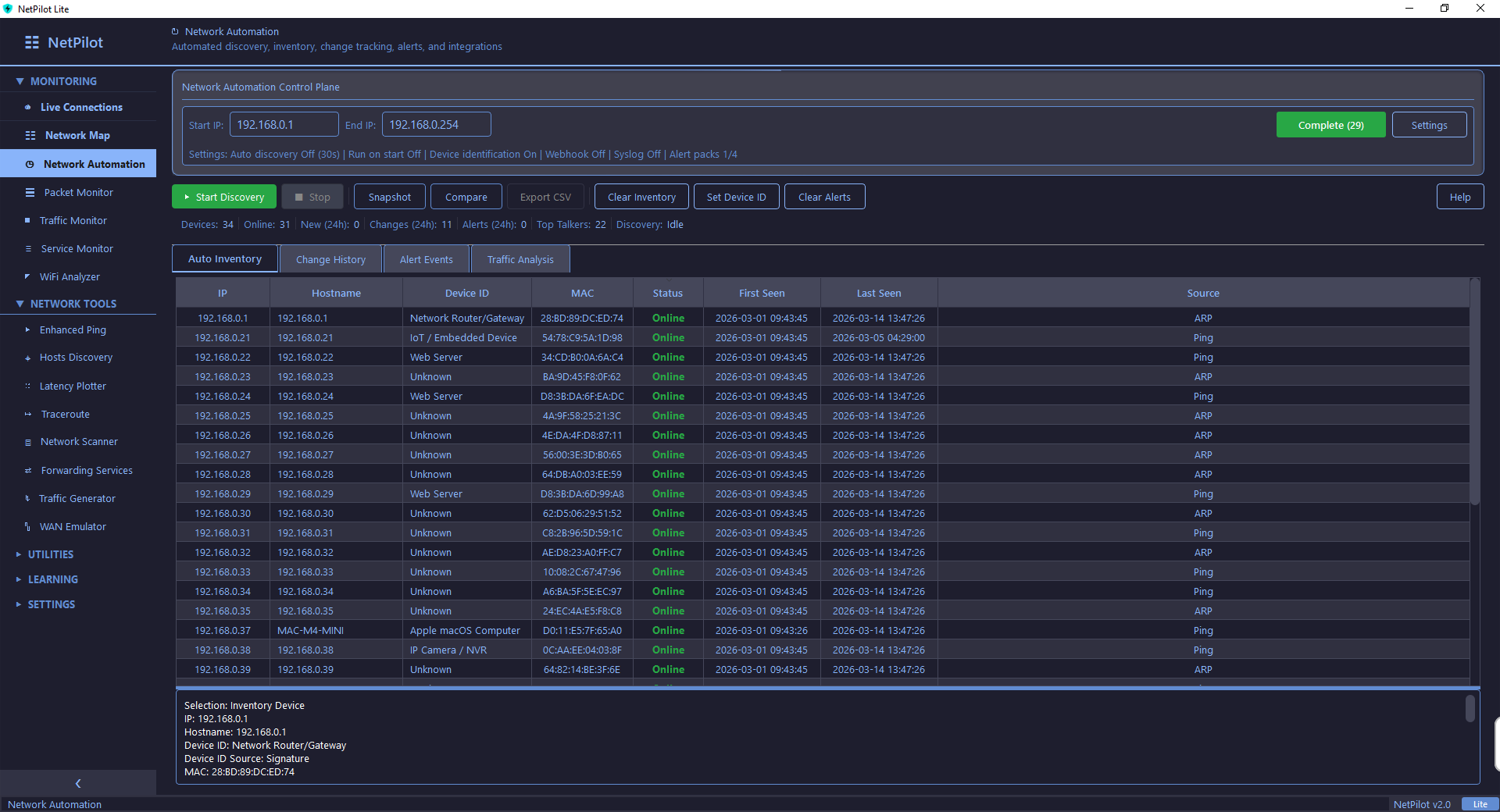This screenshot has height=812, width=1500.
Task: Open the Enhanced Ping tool
Action: click(73, 329)
